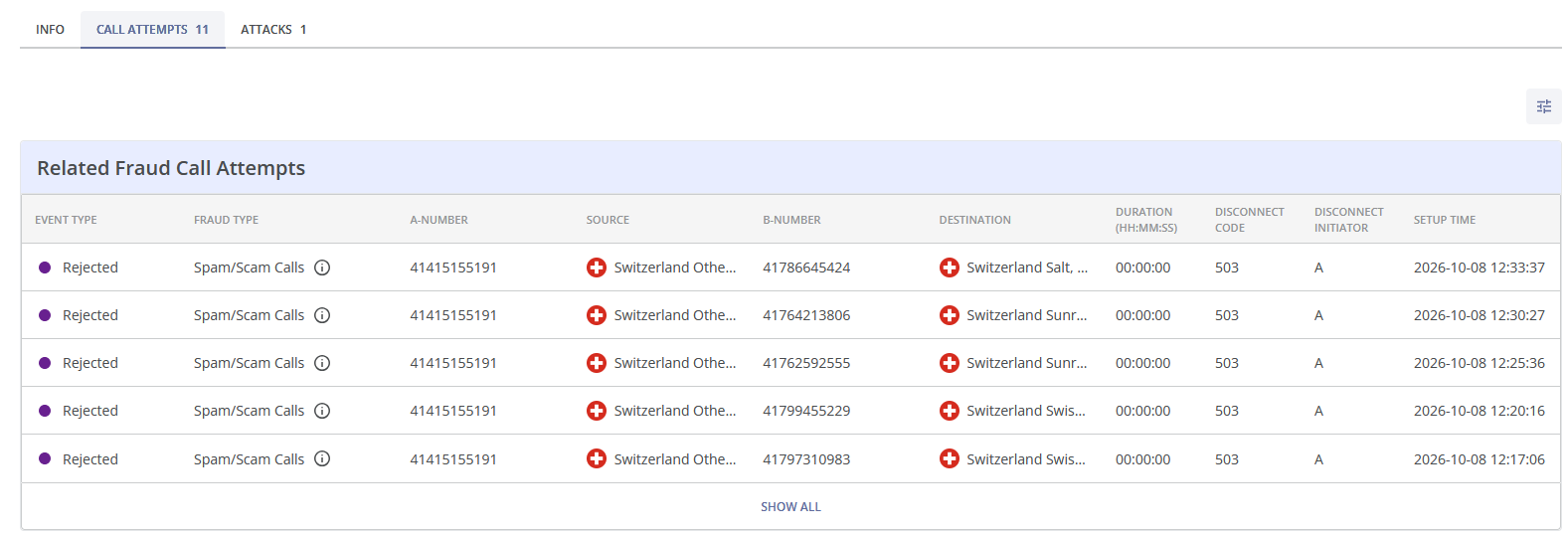1568x537 pixels.
Task: Click destination flag icon in 12:17:06 row
Action: click(x=950, y=458)
